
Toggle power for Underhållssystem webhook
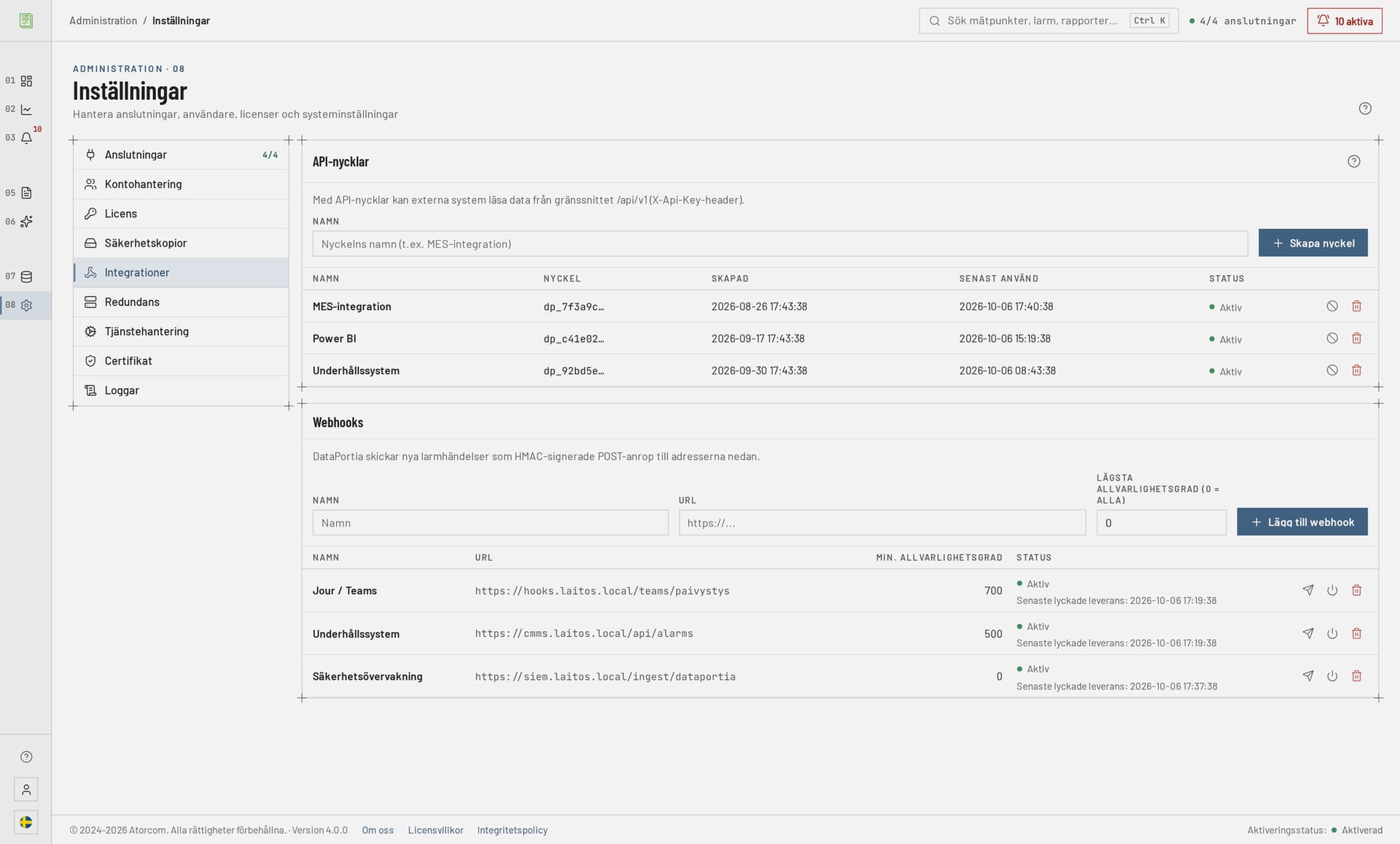tap(1332, 633)
